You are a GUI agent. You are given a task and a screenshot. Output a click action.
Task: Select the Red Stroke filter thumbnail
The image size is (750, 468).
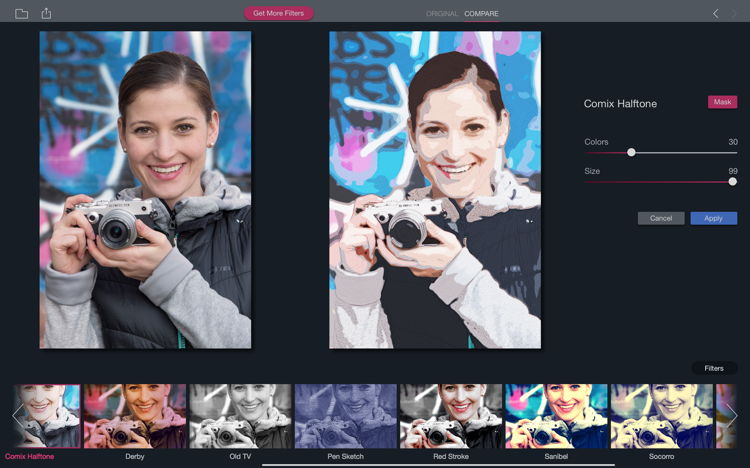pos(451,416)
